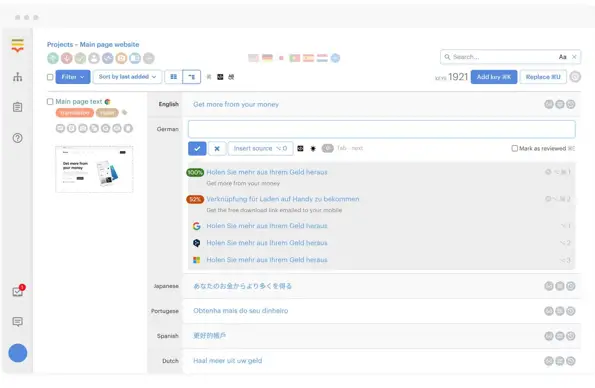Click the Main page text key name
Viewport: 595px width, 388px height.
[x=79, y=101]
